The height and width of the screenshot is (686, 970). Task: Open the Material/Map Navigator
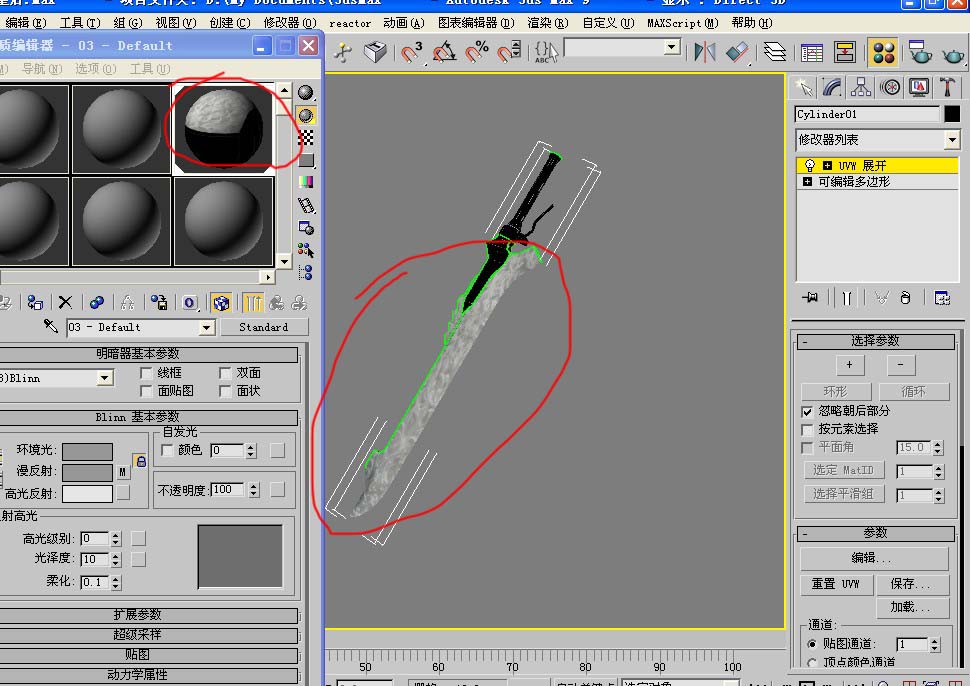(306, 272)
